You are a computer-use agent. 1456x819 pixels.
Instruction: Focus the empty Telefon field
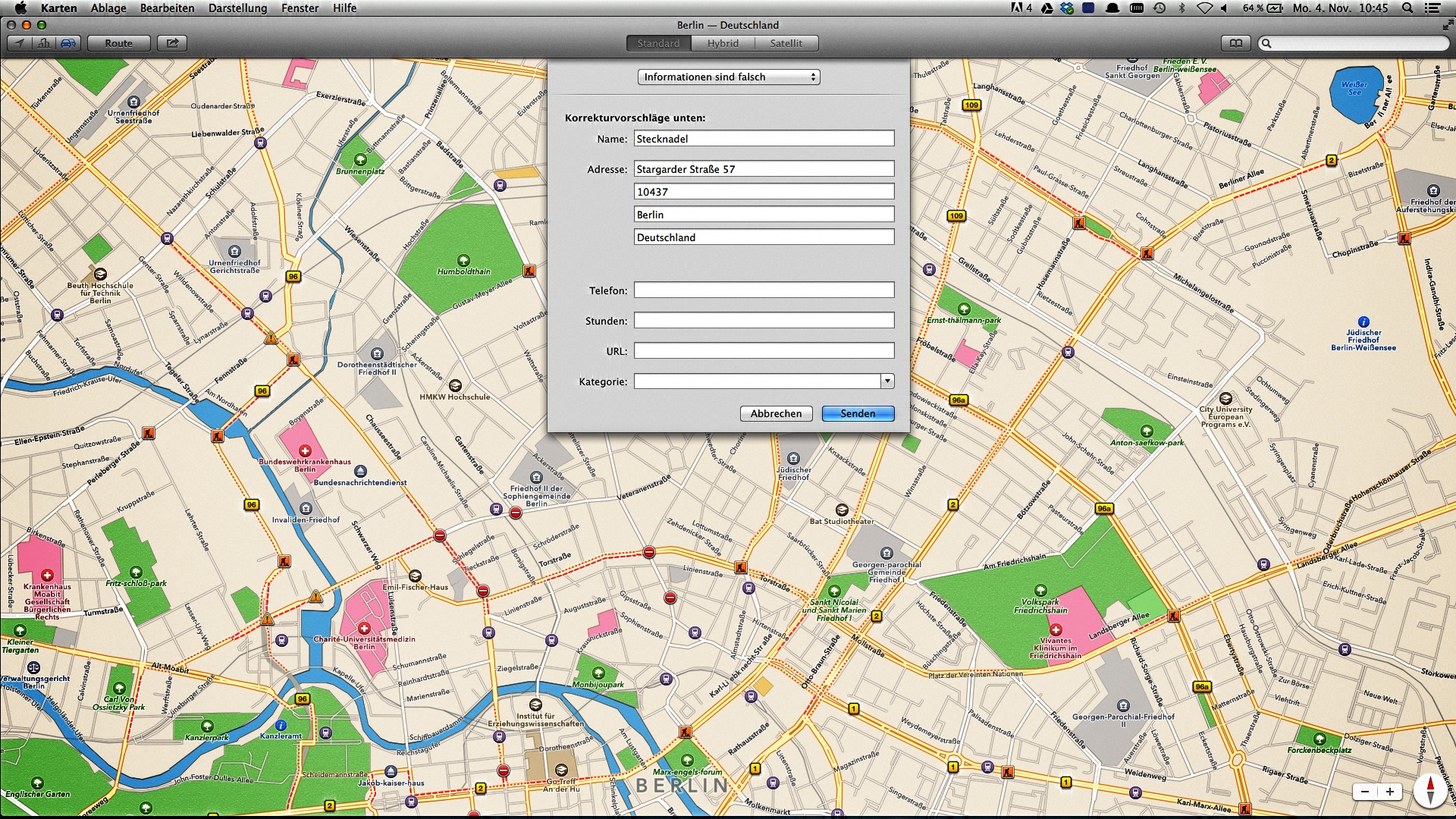click(764, 290)
